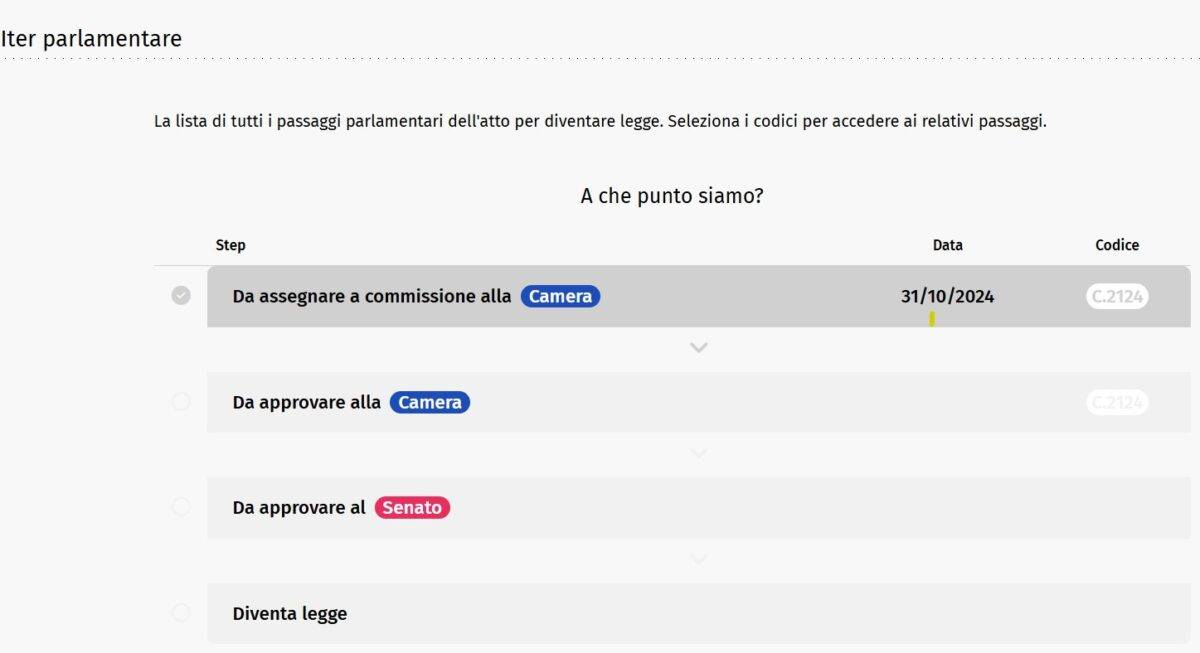Open the faded C.2124 code in the second row

pos(1117,402)
